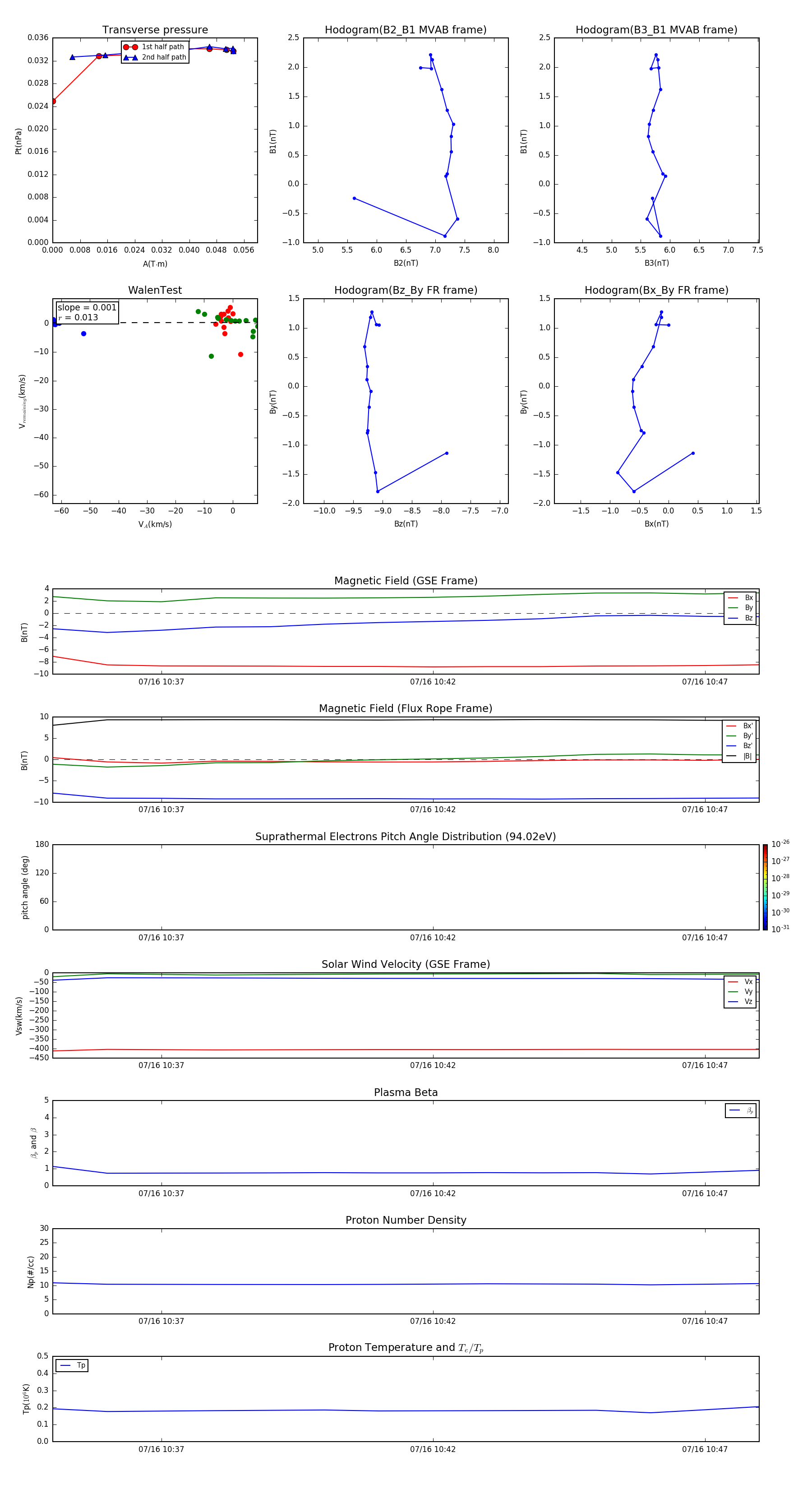
Task: Click the 'Proton Temperature and Te/Tp' title
Action: (x=406, y=1348)
